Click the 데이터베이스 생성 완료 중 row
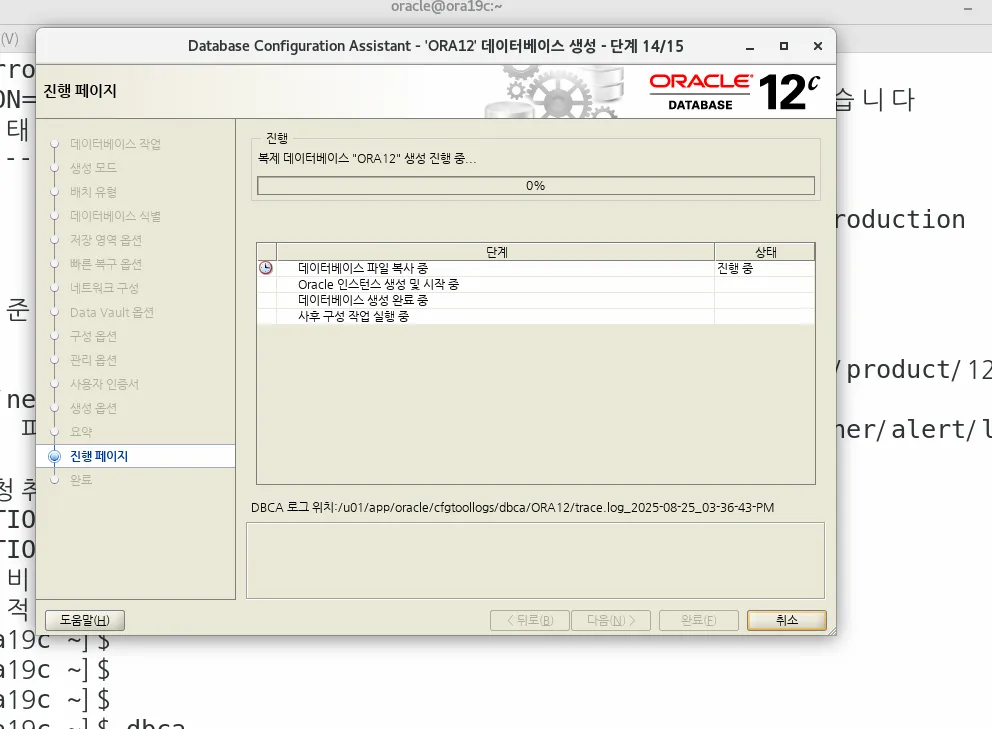Screen dimensions: 992x729 point(536,300)
